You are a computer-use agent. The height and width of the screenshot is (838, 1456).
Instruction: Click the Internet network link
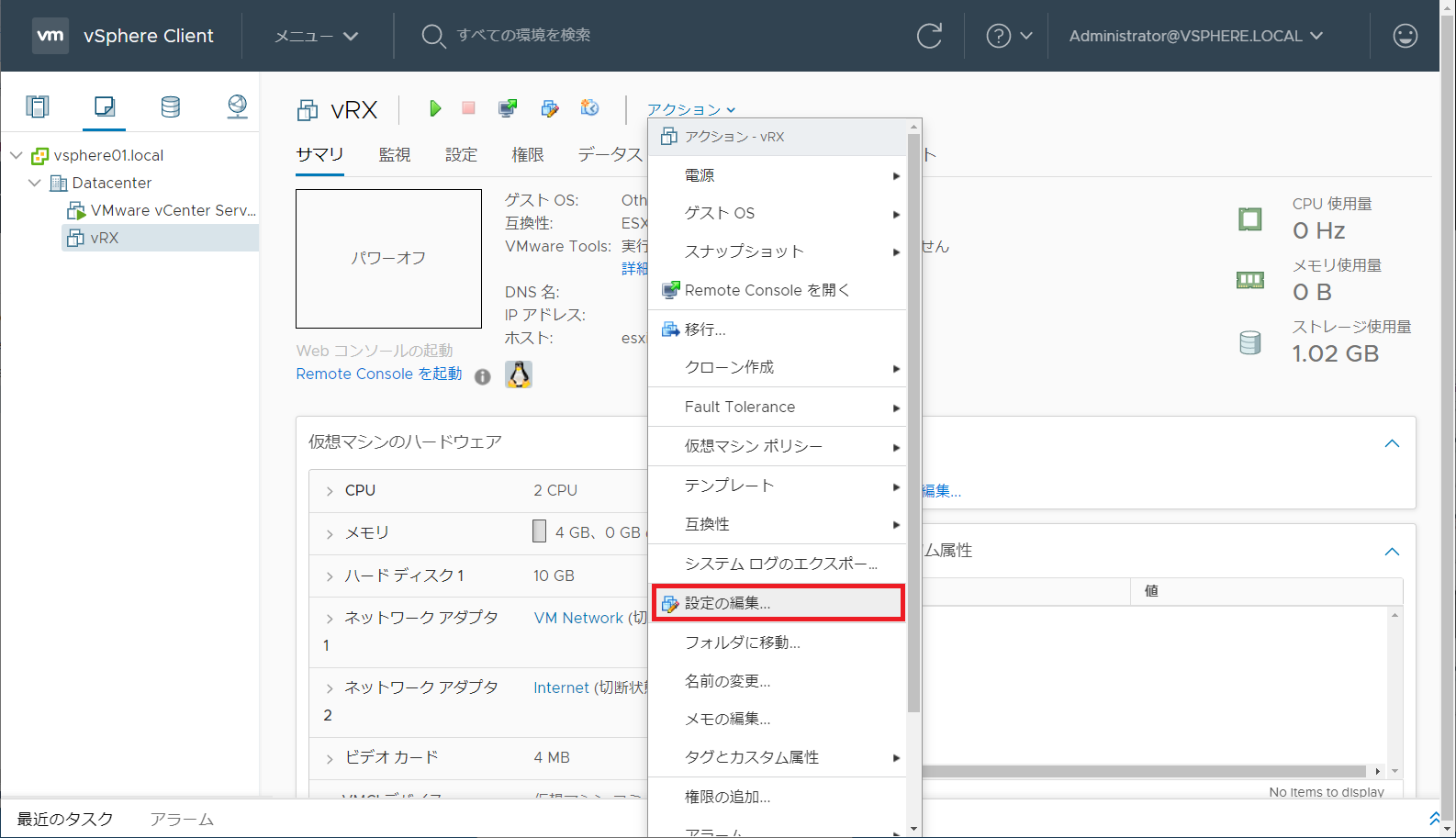click(x=561, y=687)
